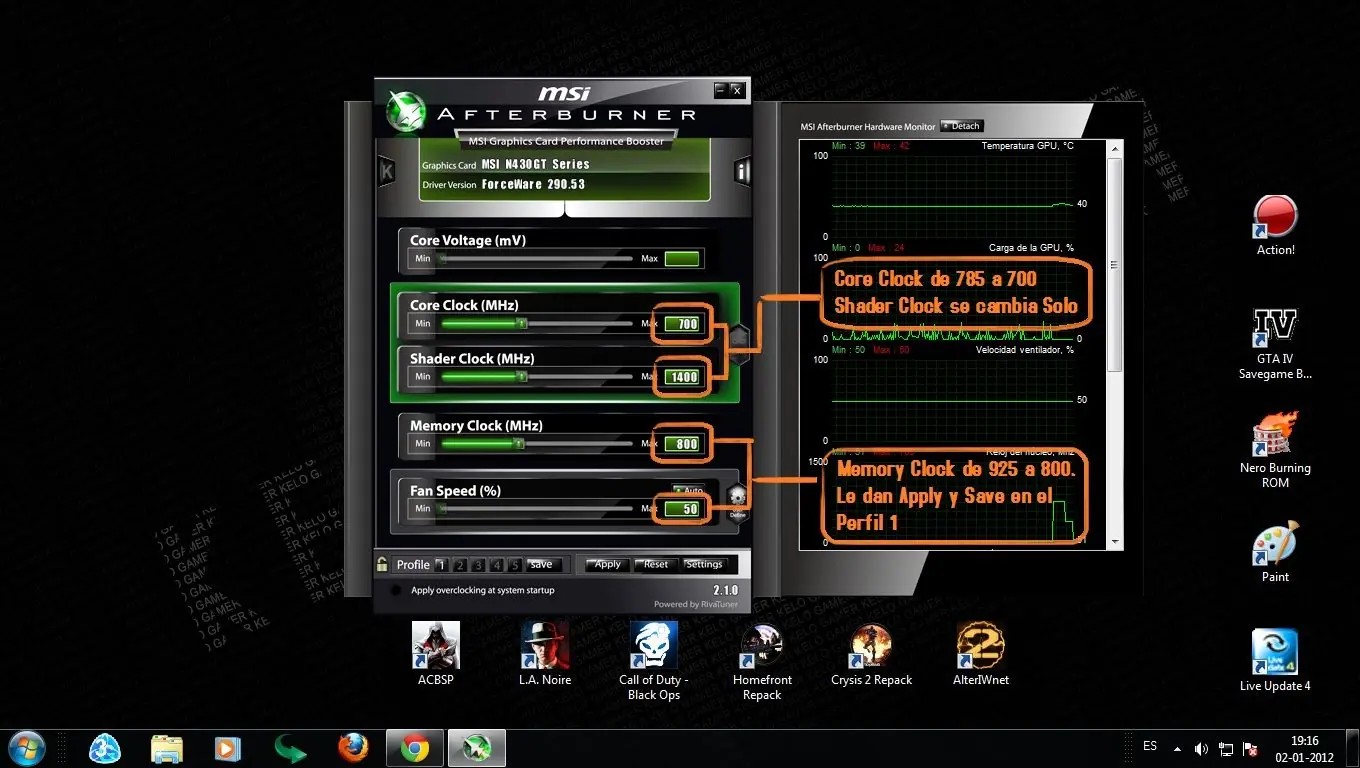
Task: Click the Core Clock slider handle
Action: (x=521, y=323)
